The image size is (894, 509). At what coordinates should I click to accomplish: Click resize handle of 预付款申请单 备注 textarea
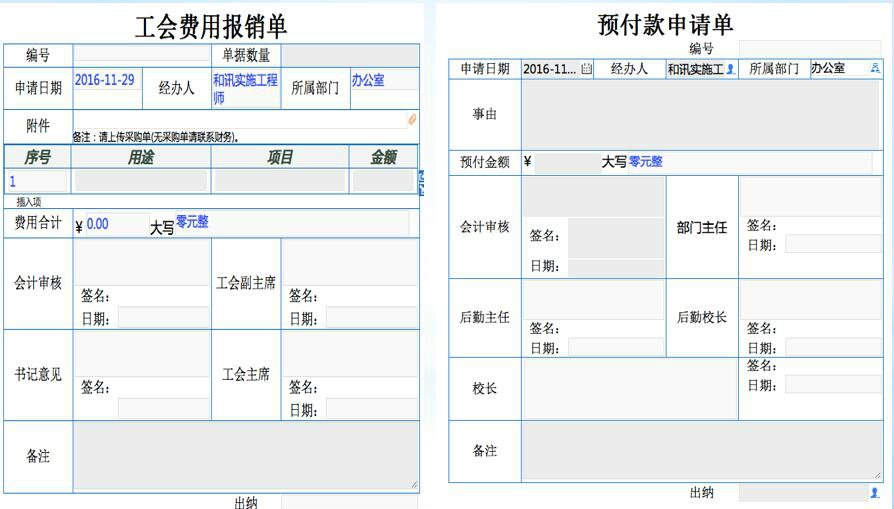pos(876,475)
